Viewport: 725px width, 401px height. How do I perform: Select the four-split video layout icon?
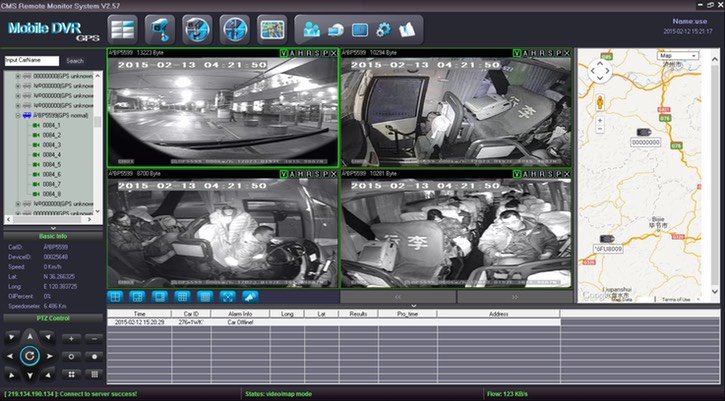tap(115, 296)
